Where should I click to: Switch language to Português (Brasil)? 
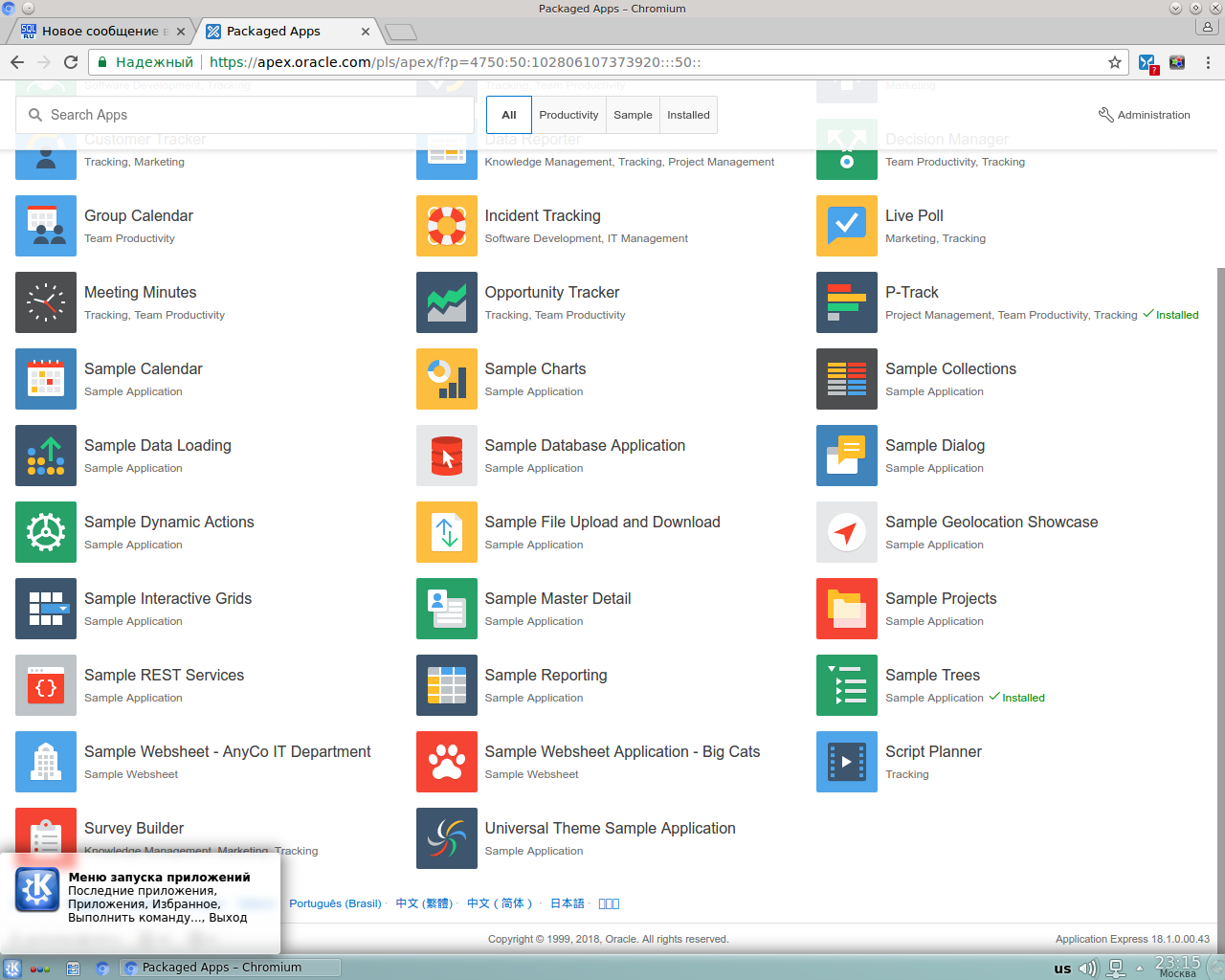pyautogui.click(x=335, y=903)
